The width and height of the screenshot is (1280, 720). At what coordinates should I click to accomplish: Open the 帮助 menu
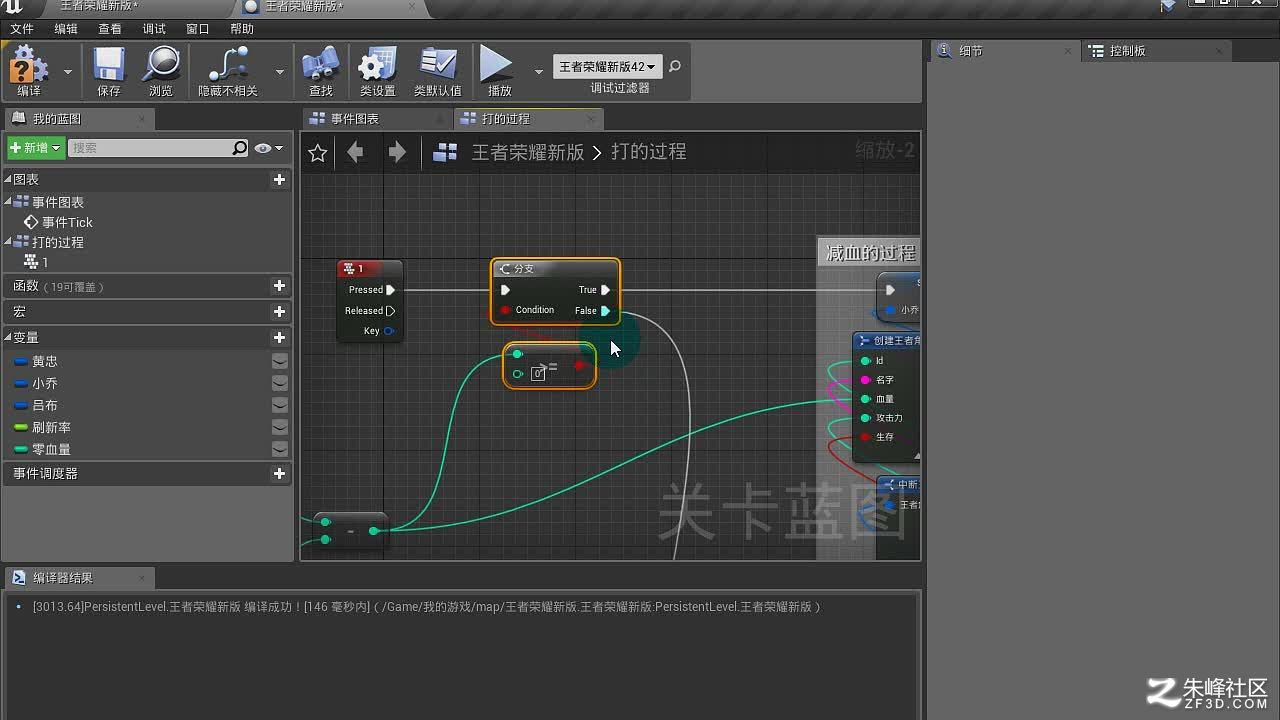241,29
